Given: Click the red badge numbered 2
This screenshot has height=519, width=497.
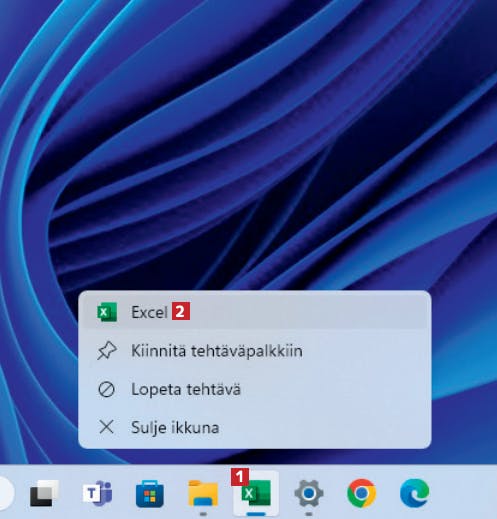Looking at the screenshot, I should (181, 311).
